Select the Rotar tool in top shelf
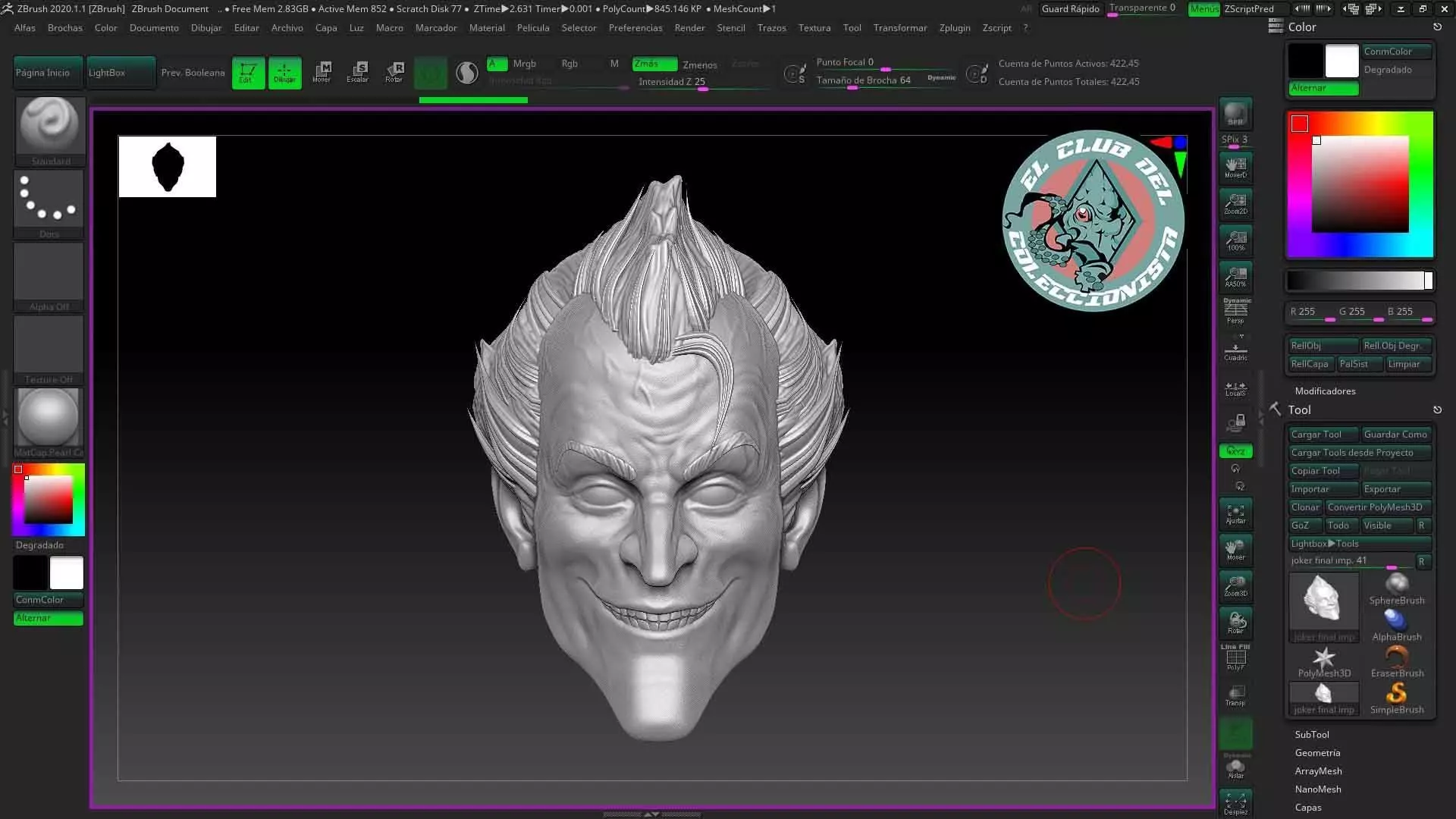This screenshot has height=819, width=1456. (x=394, y=73)
